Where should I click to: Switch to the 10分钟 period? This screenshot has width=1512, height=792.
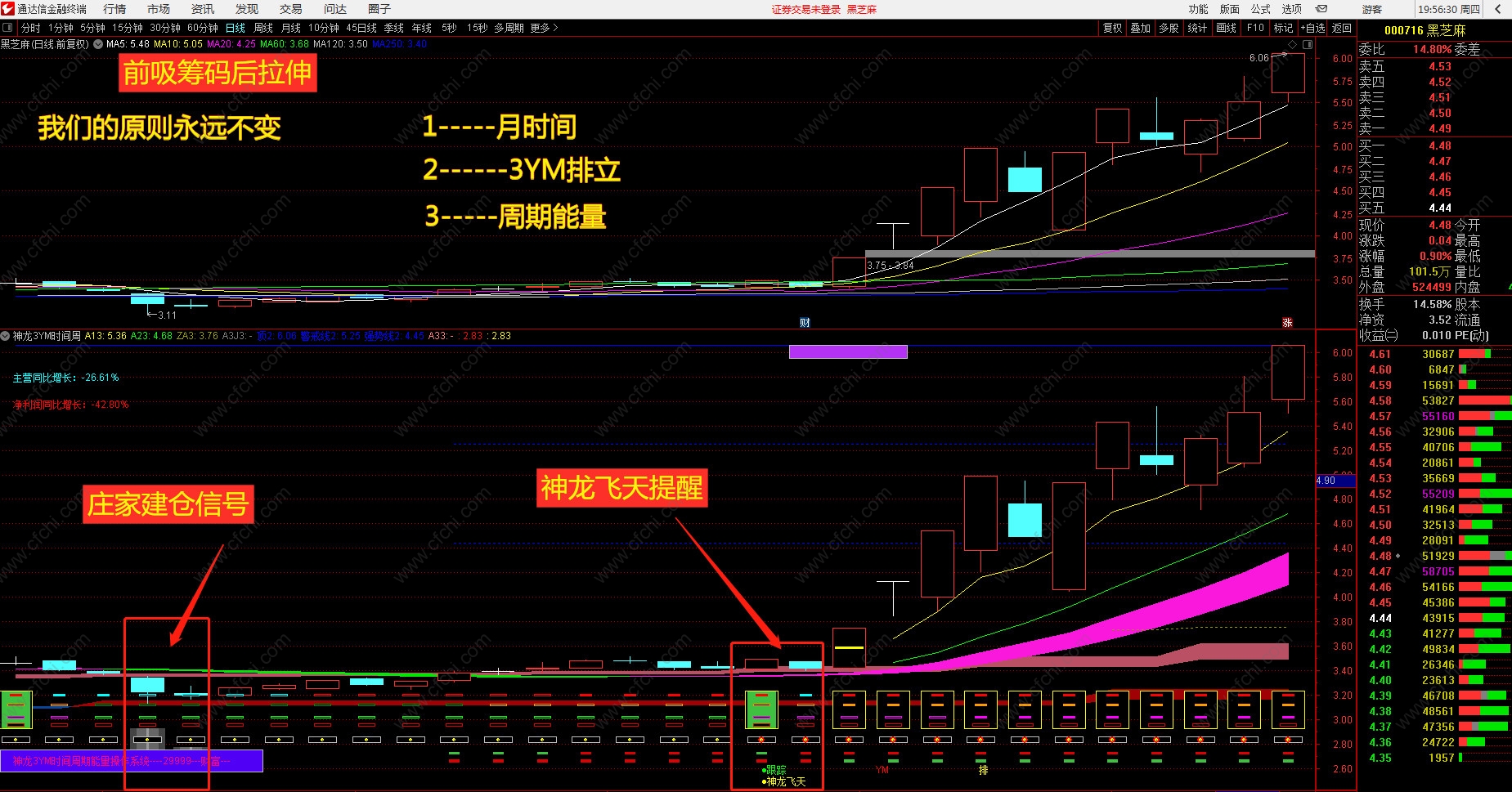pos(324,28)
